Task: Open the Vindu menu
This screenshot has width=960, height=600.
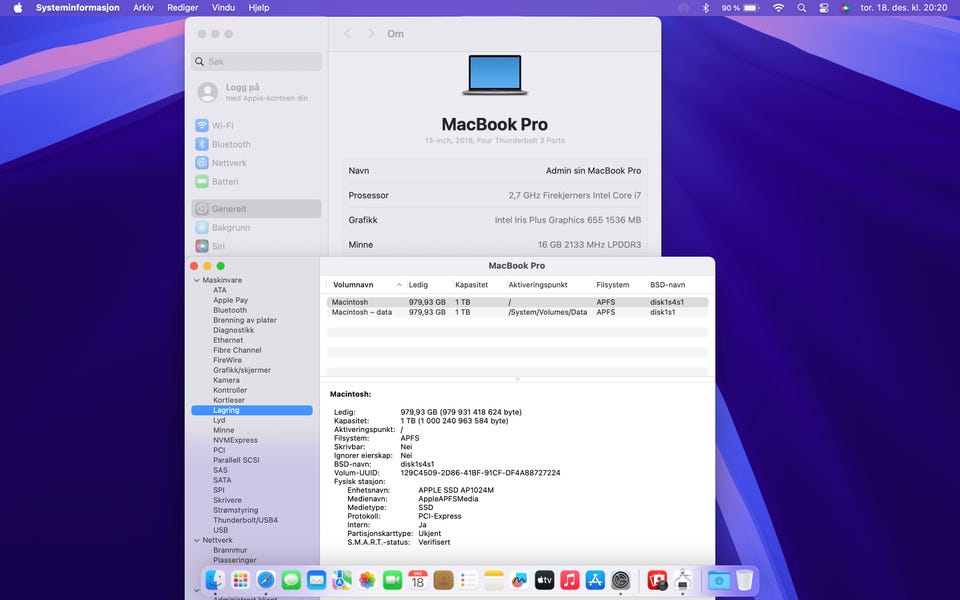Action: tap(223, 8)
